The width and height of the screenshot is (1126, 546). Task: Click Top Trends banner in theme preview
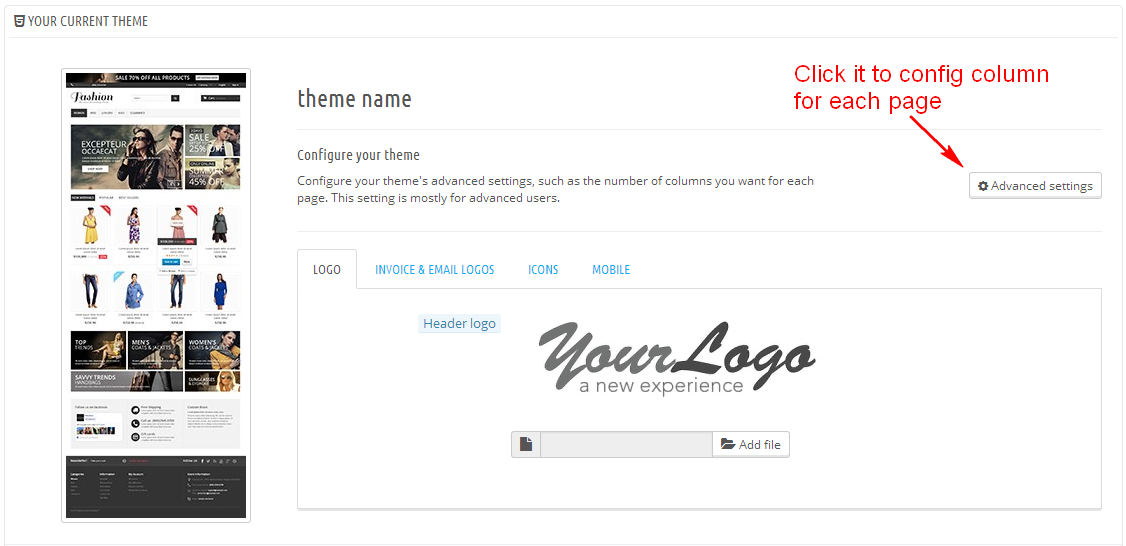tap(98, 350)
